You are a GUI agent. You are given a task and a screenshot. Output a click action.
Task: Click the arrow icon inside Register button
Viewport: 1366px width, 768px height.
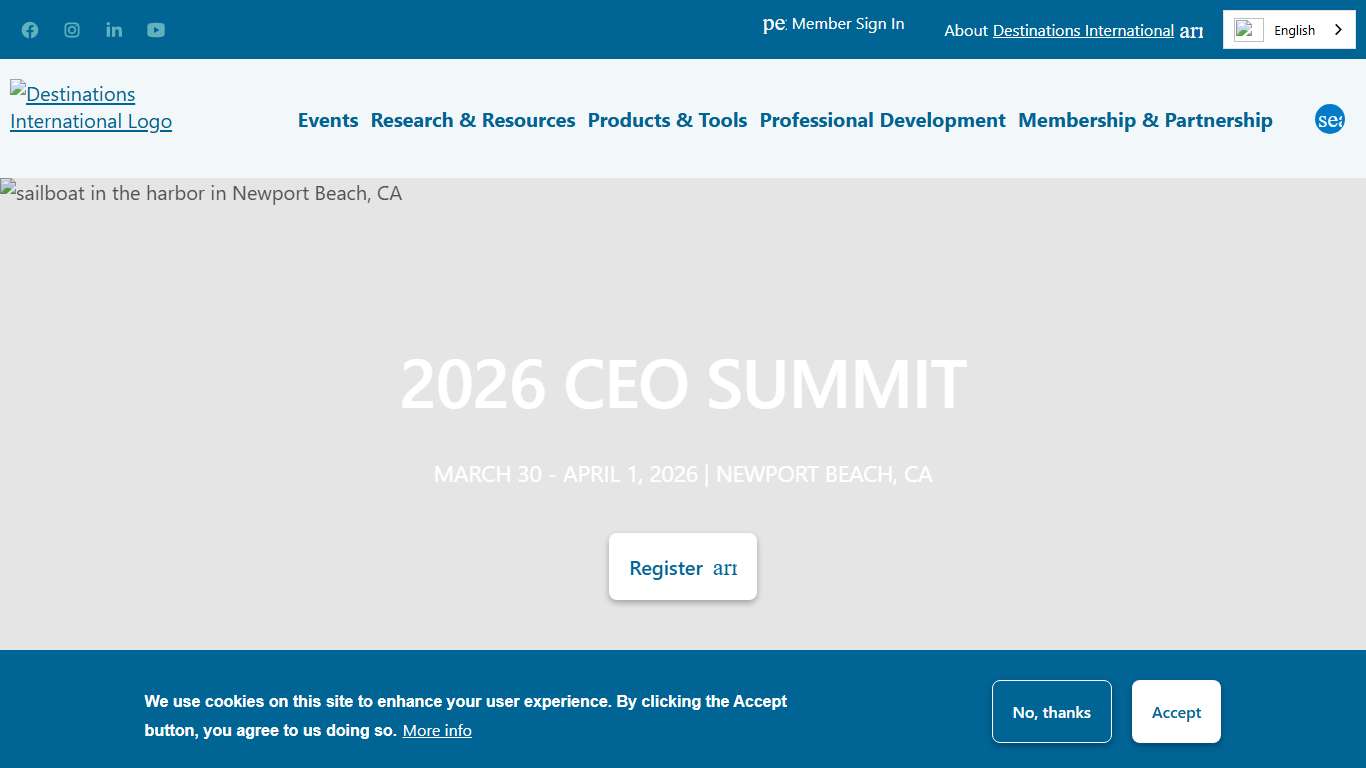point(725,568)
